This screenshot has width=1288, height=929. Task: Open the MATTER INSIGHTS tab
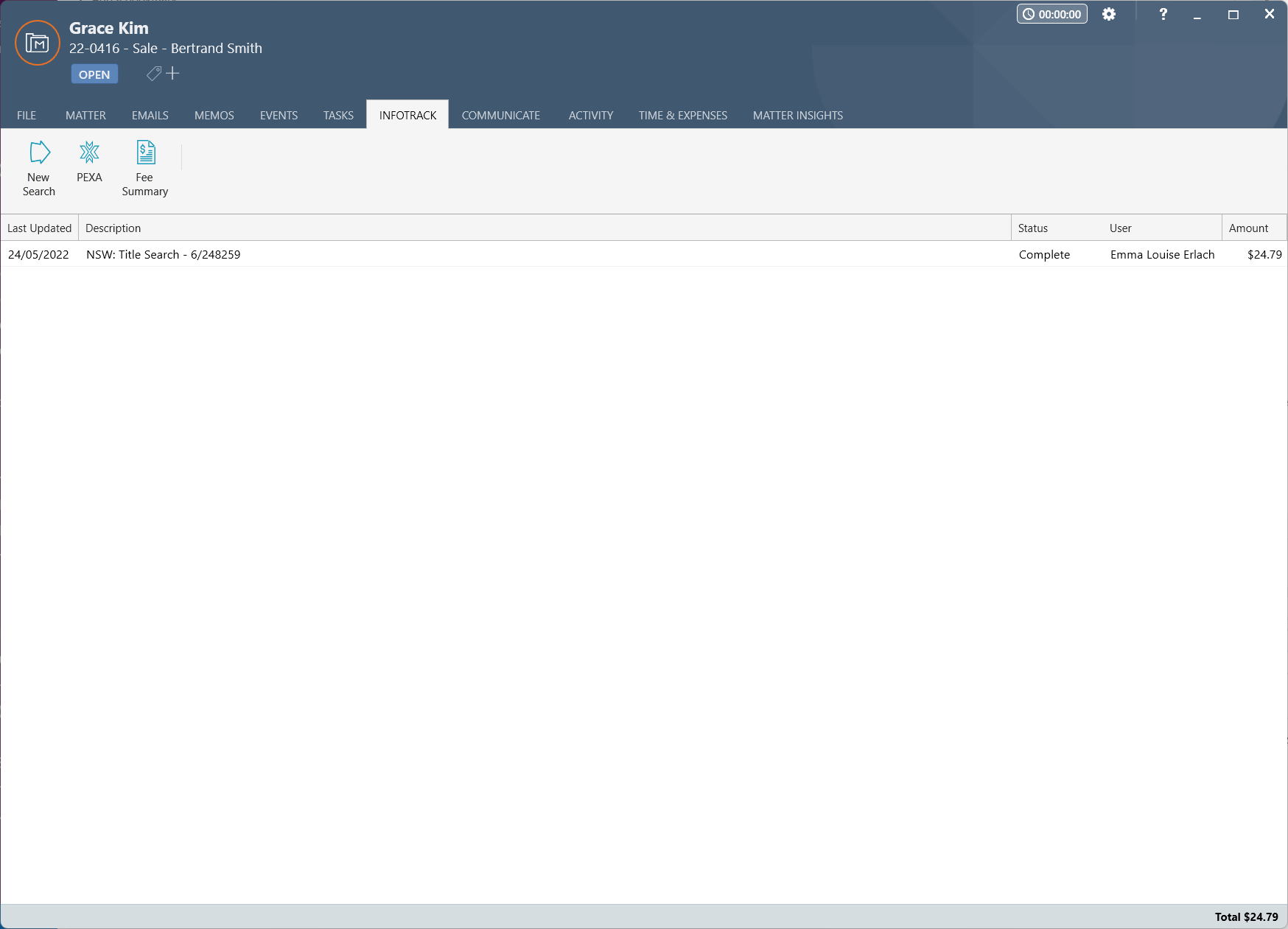click(x=797, y=115)
